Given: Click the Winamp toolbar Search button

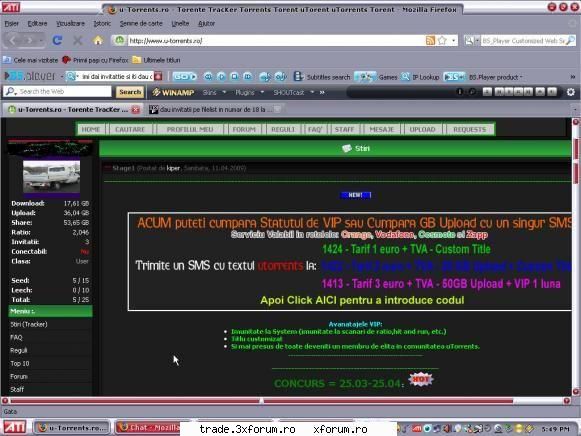Looking at the screenshot, I should 130,92.
